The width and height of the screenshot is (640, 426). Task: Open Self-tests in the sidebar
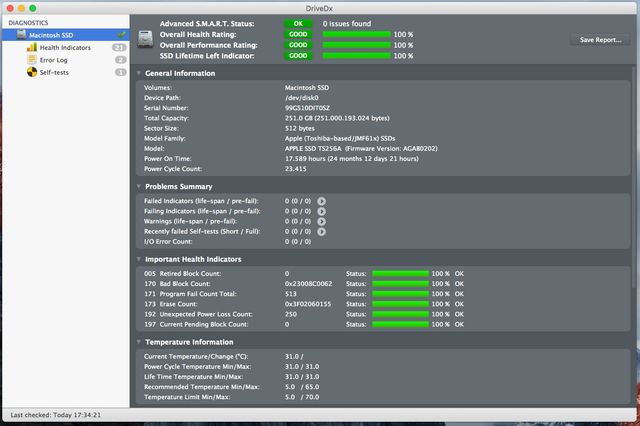pyautogui.click(x=54, y=72)
